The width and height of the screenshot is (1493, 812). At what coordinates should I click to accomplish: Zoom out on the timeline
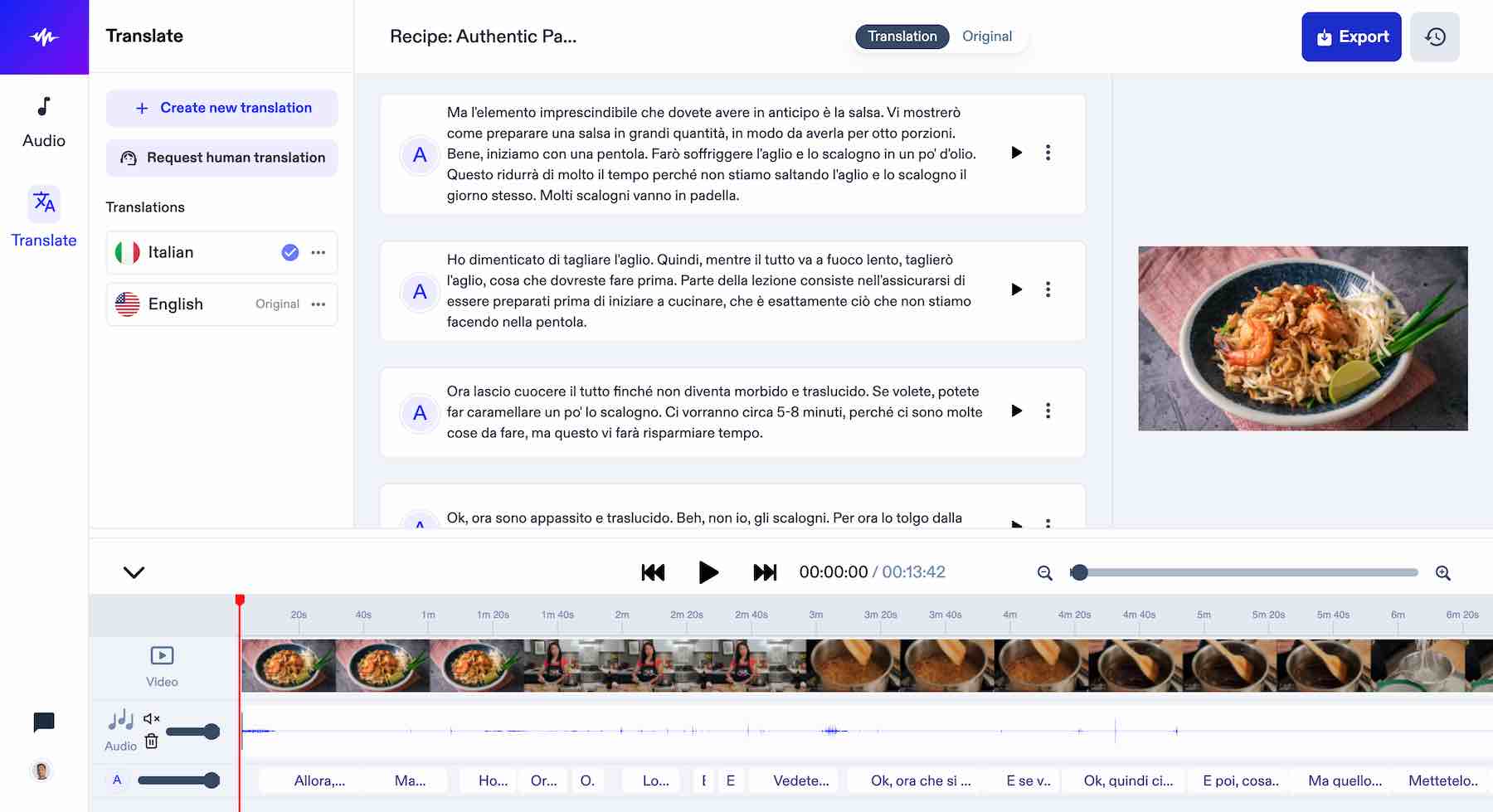click(x=1043, y=572)
